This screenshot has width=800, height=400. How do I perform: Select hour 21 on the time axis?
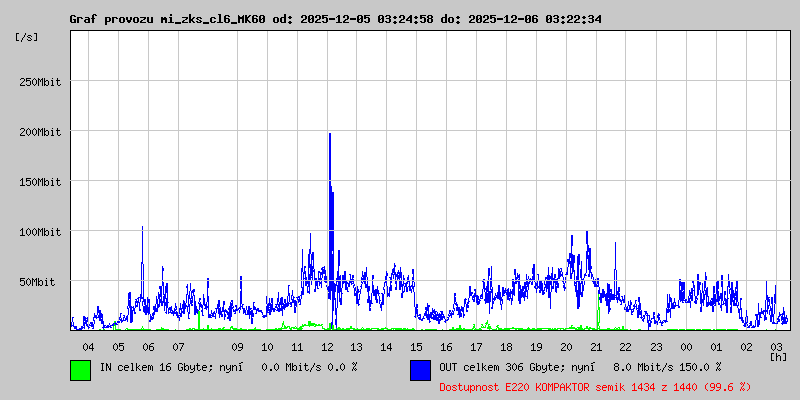596,347
